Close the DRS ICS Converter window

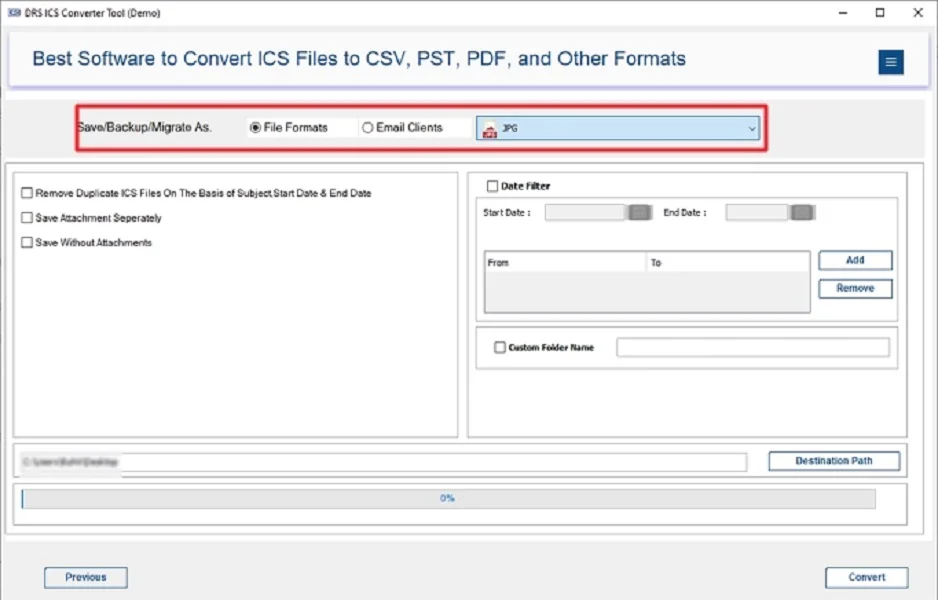918,13
